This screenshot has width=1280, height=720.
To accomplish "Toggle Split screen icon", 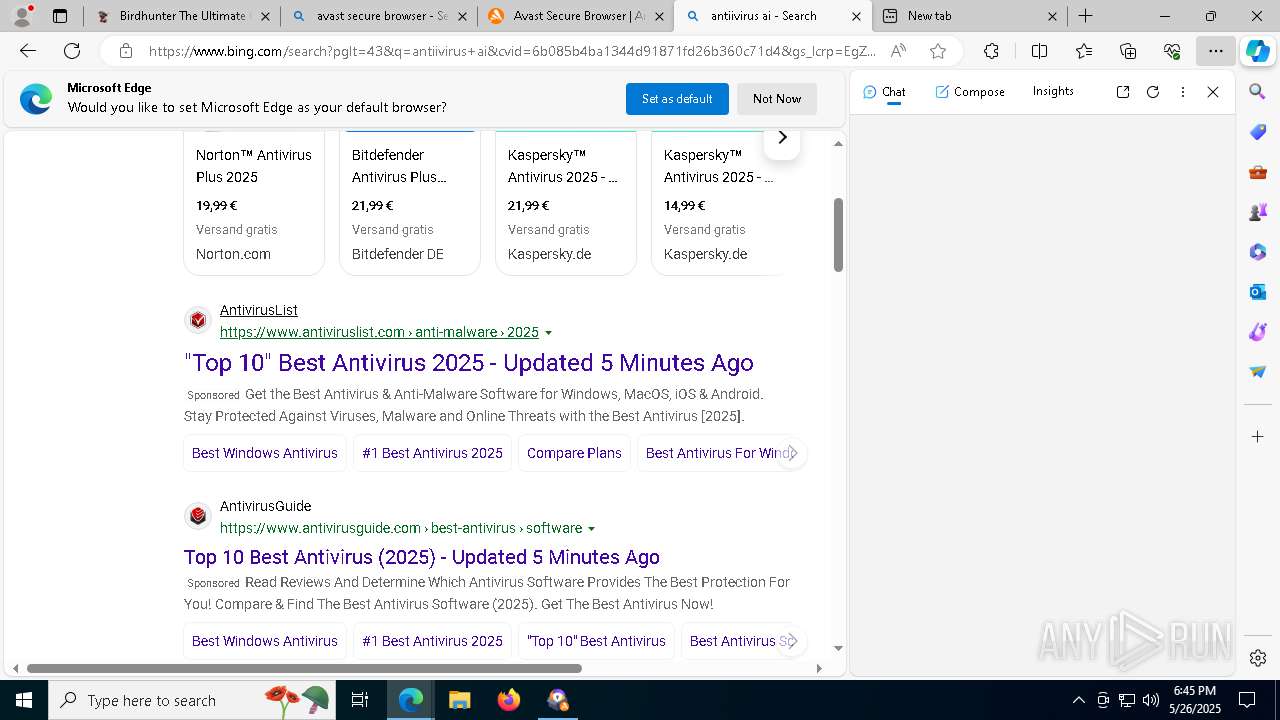I will pos(1039,51).
